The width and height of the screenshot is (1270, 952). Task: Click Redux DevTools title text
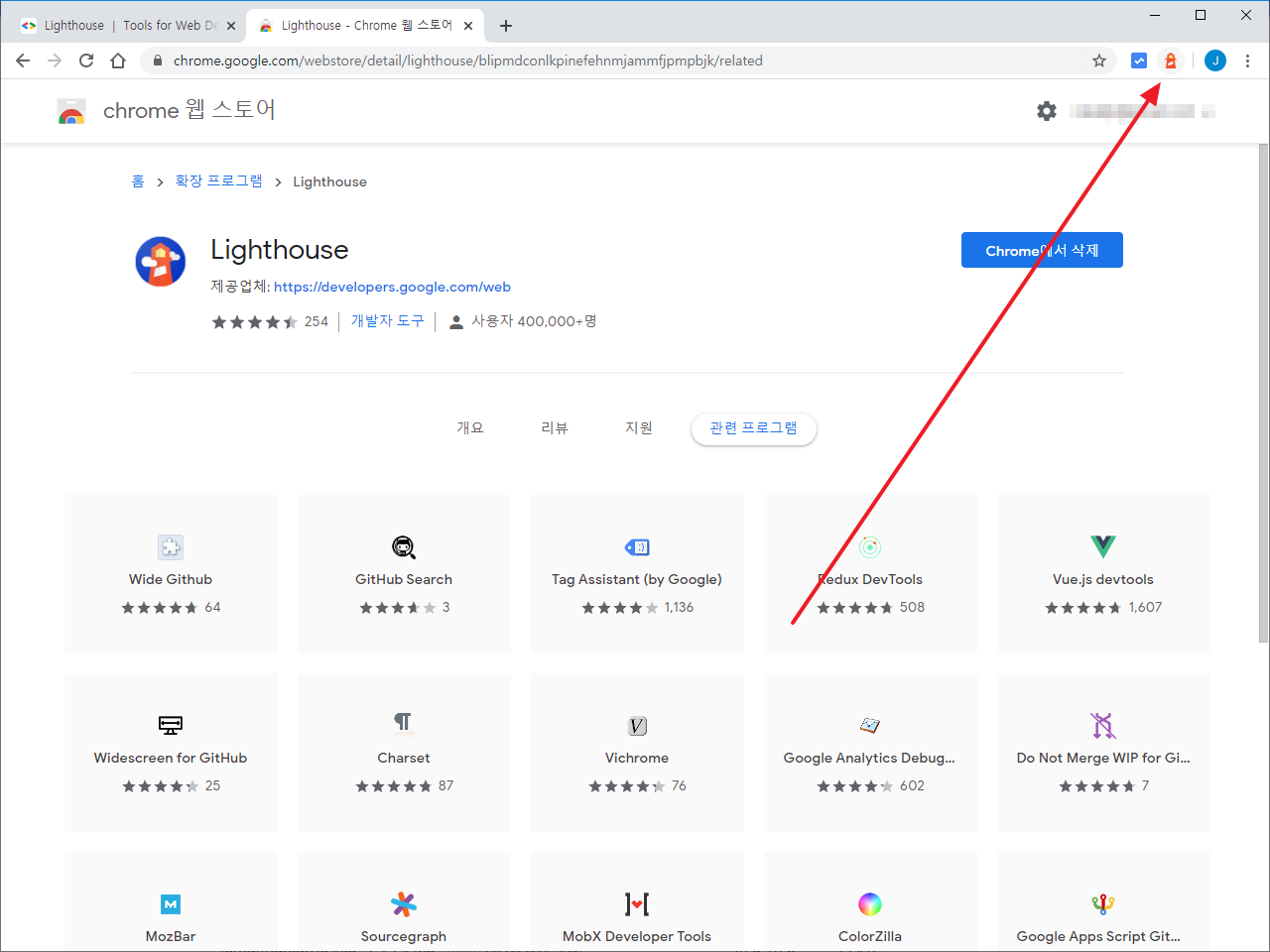[870, 579]
